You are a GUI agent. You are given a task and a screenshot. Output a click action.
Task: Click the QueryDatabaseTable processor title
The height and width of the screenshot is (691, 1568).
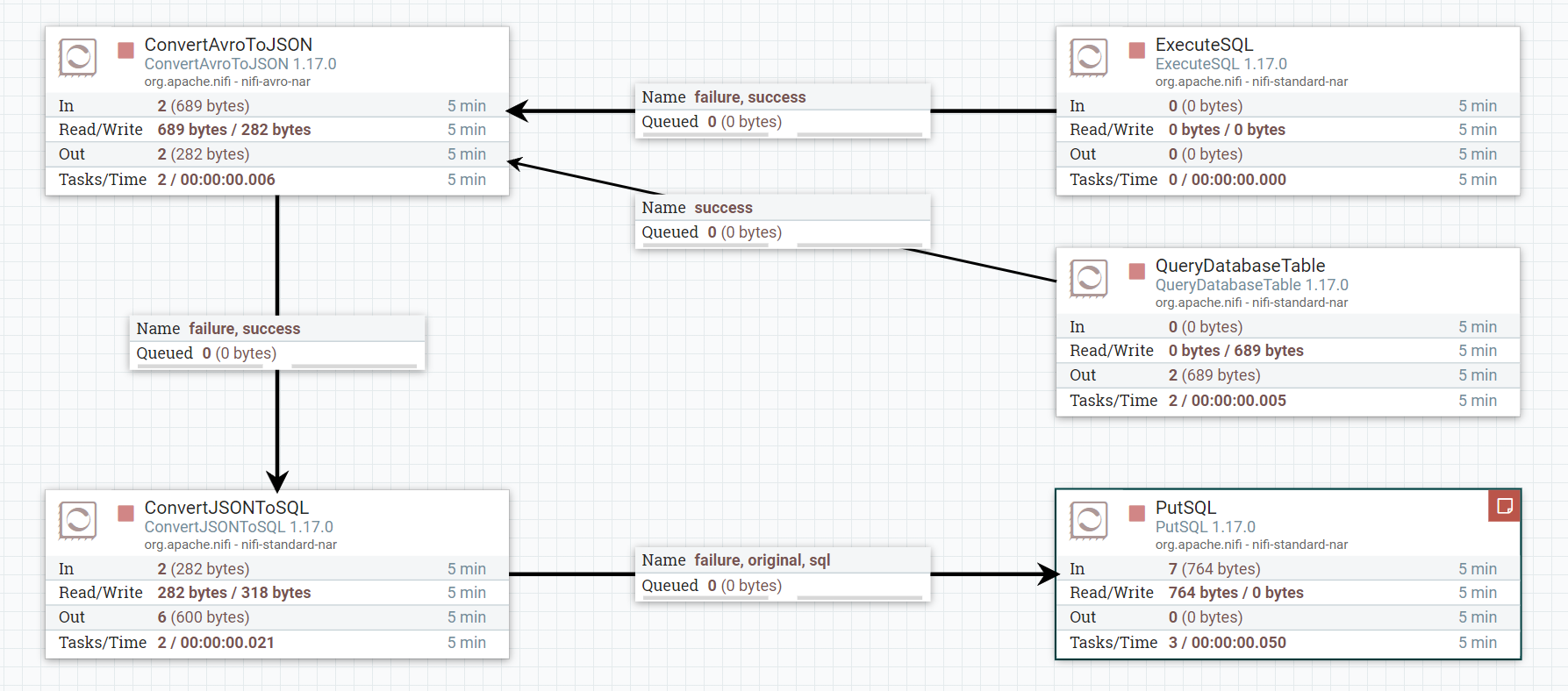click(1240, 266)
